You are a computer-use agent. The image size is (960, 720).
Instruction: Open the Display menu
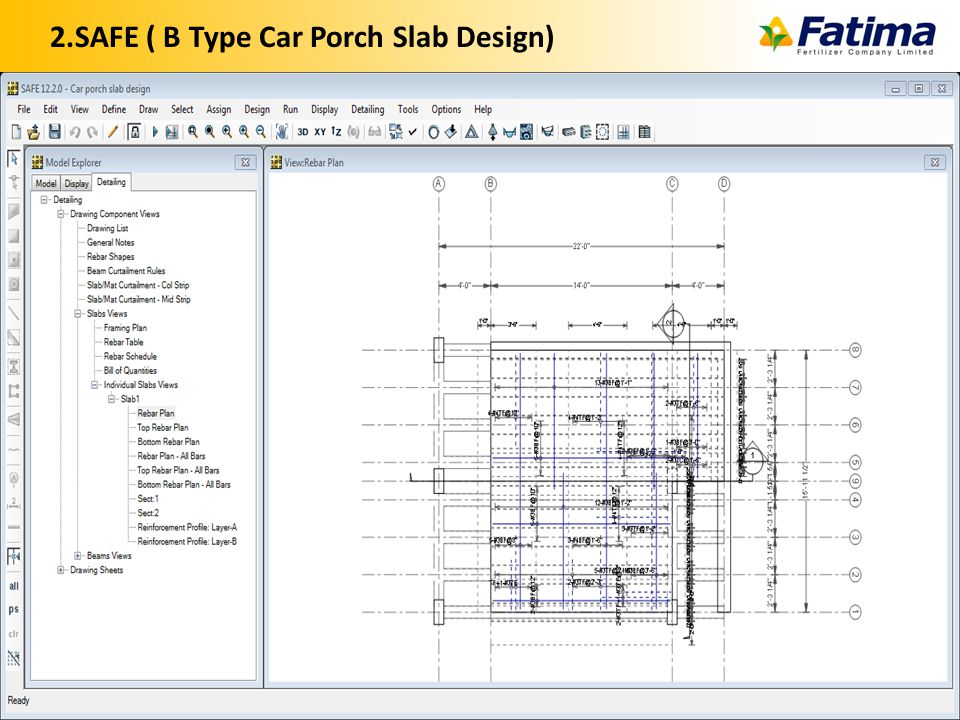(x=324, y=110)
